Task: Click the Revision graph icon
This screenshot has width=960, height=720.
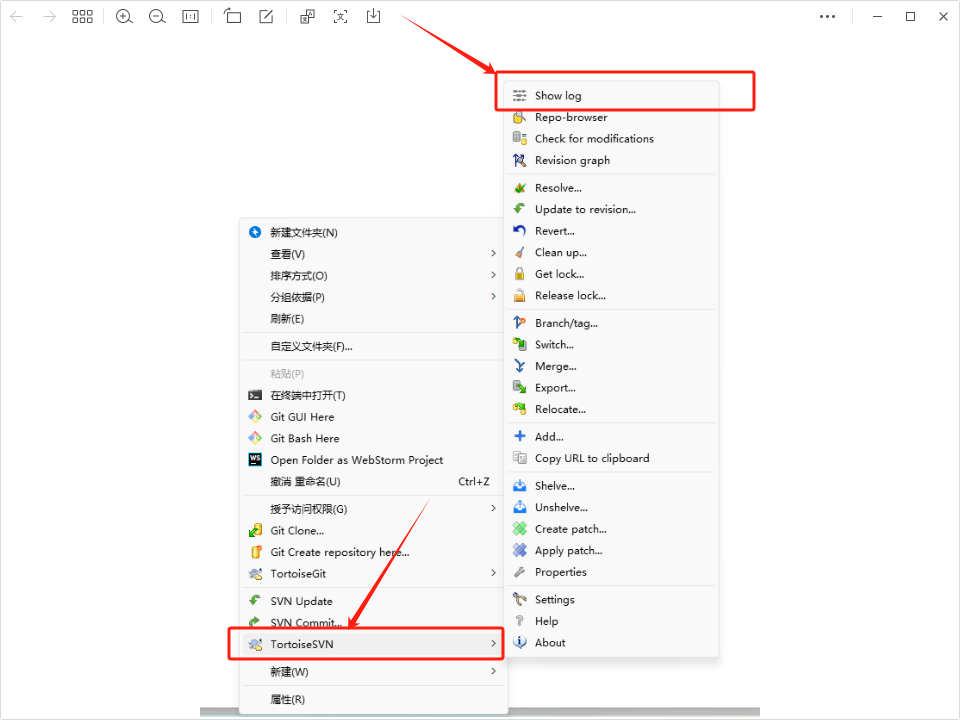Action: tap(519, 160)
